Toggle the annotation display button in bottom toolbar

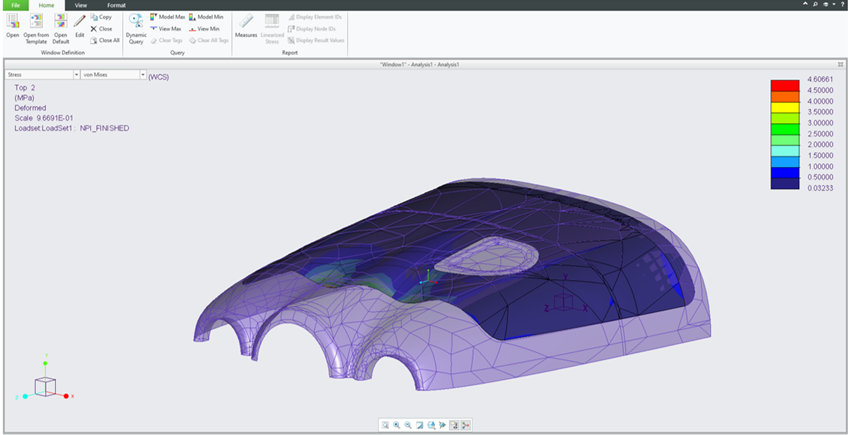pos(454,425)
